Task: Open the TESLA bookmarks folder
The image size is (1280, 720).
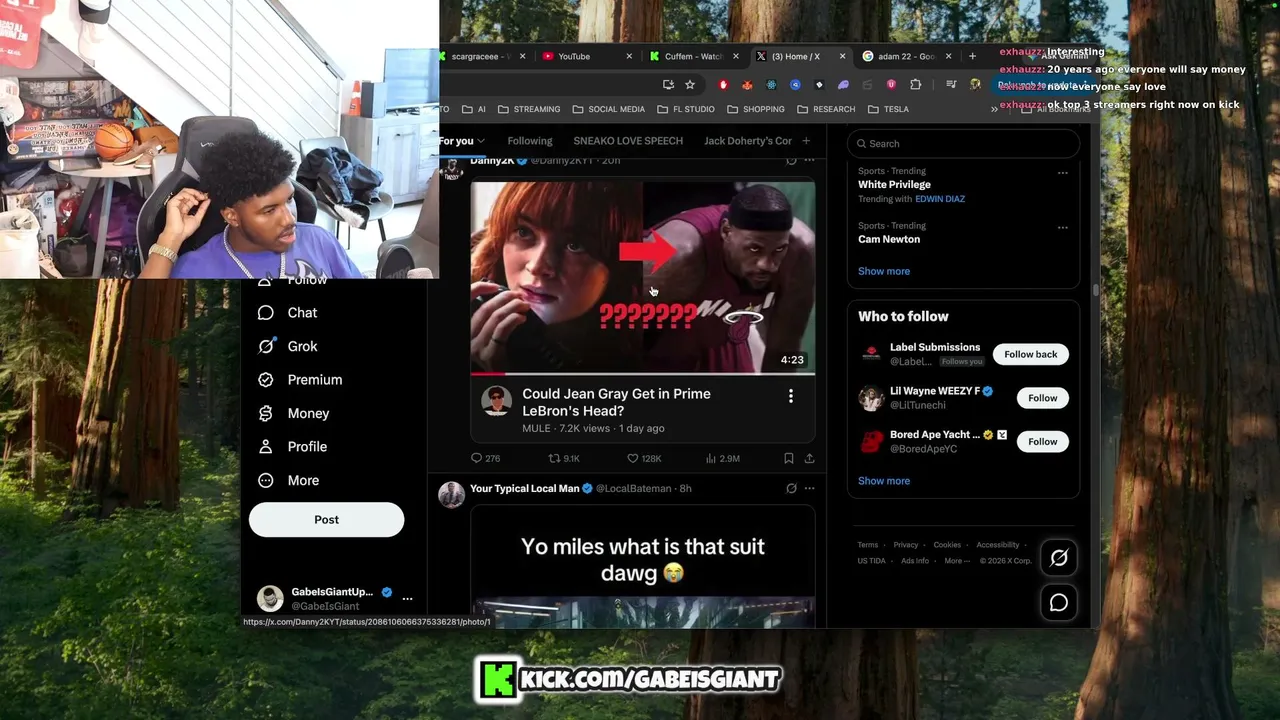Action: (x=888, y=109)
